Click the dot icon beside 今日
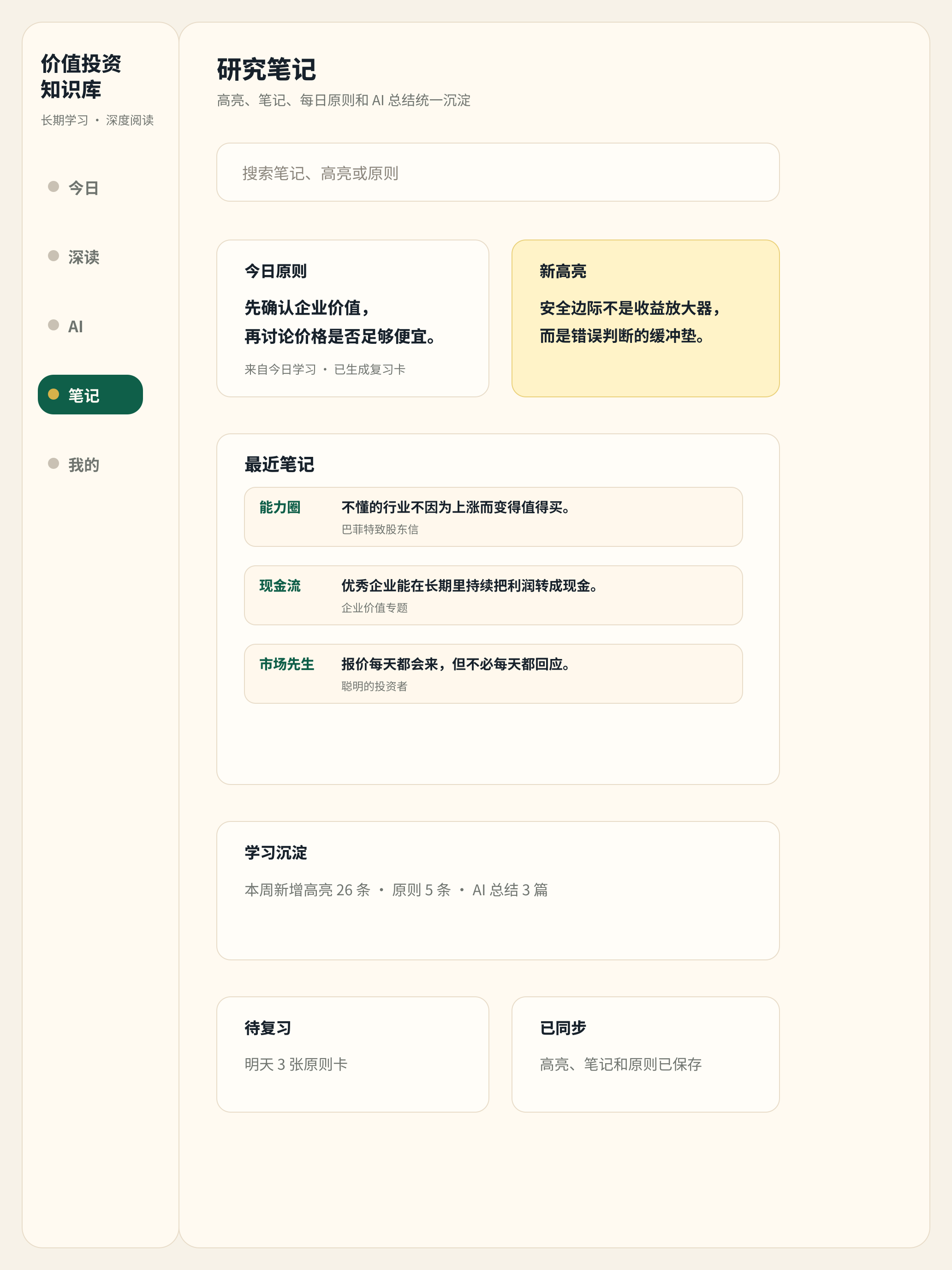This screenshot has width=952, height=1270. point(54,186)
